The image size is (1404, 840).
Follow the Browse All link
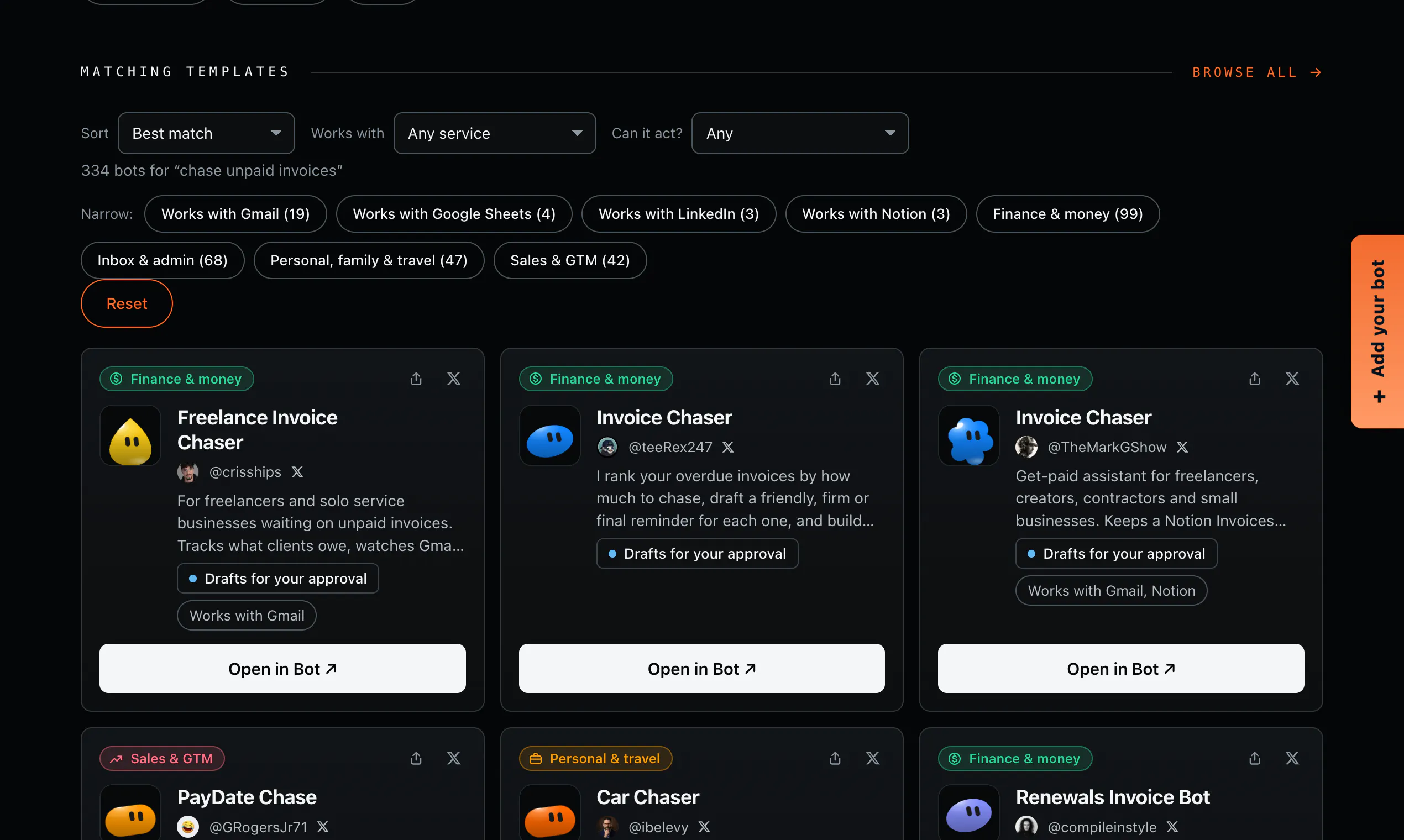1257,72
